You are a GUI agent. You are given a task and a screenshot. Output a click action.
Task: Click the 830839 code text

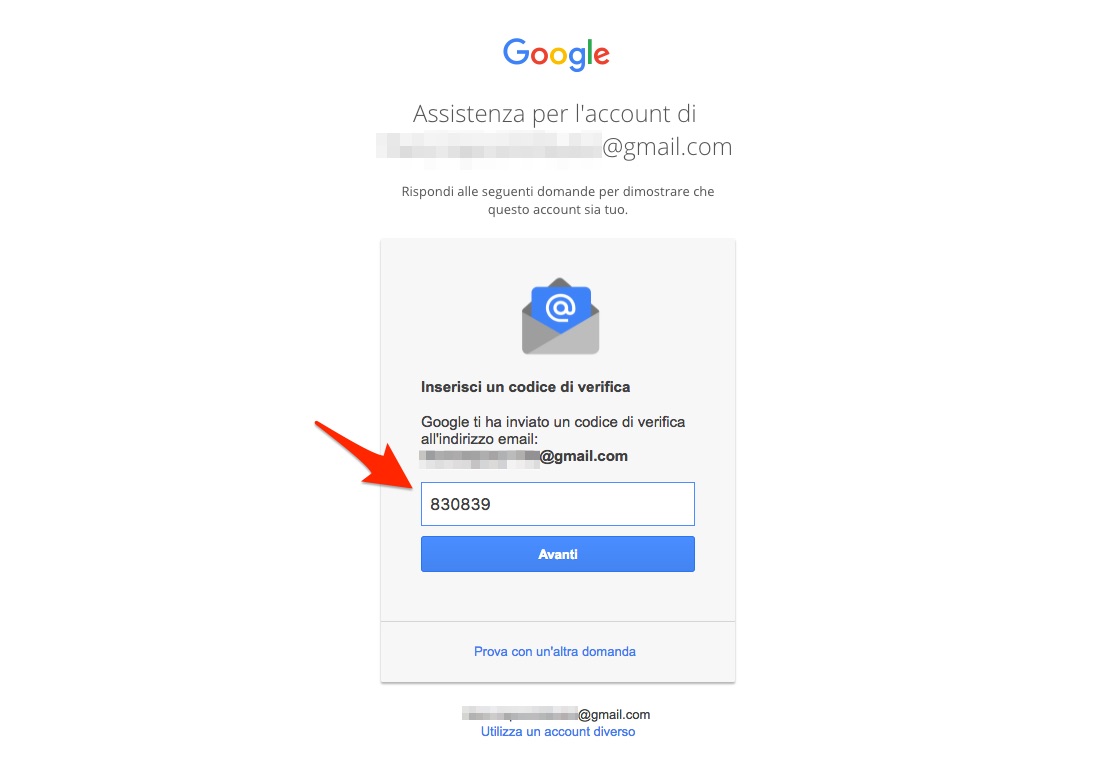point(460,505)
